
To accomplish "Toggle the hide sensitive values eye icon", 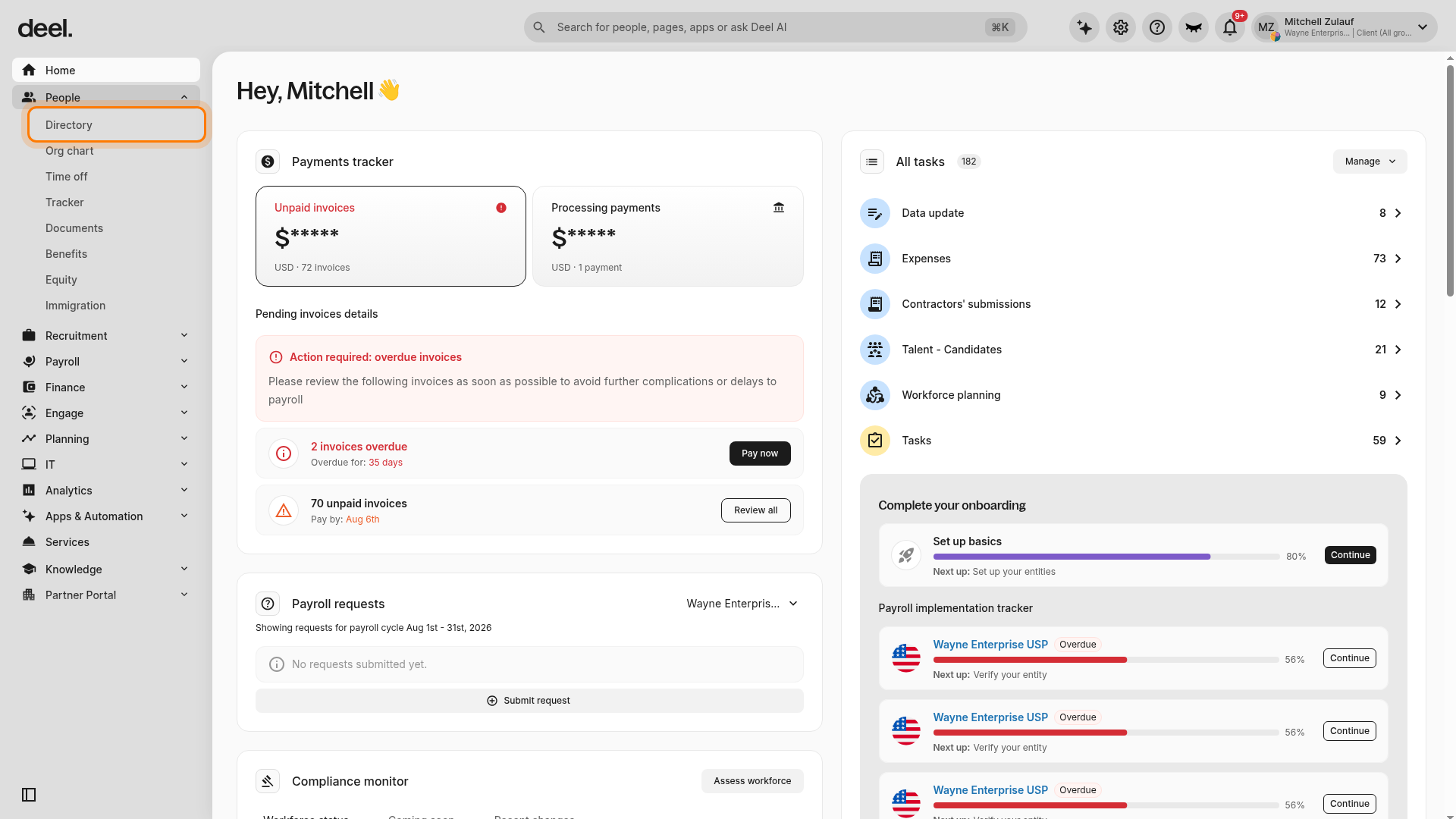I will (x=1194, y=27).
